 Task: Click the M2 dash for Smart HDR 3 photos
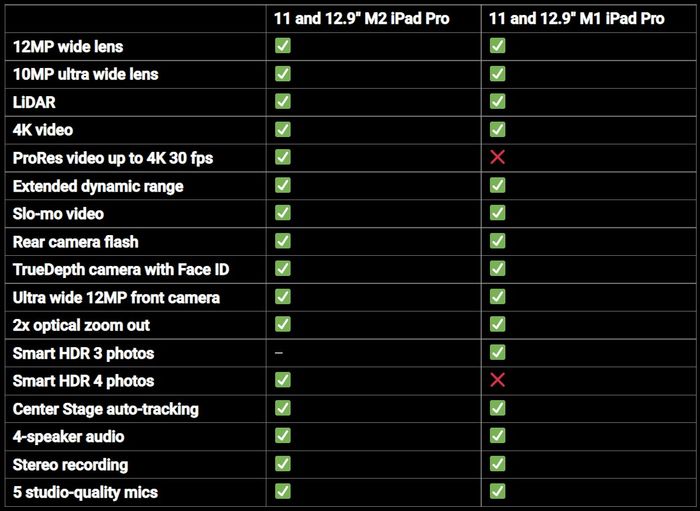tap(279, 353)
